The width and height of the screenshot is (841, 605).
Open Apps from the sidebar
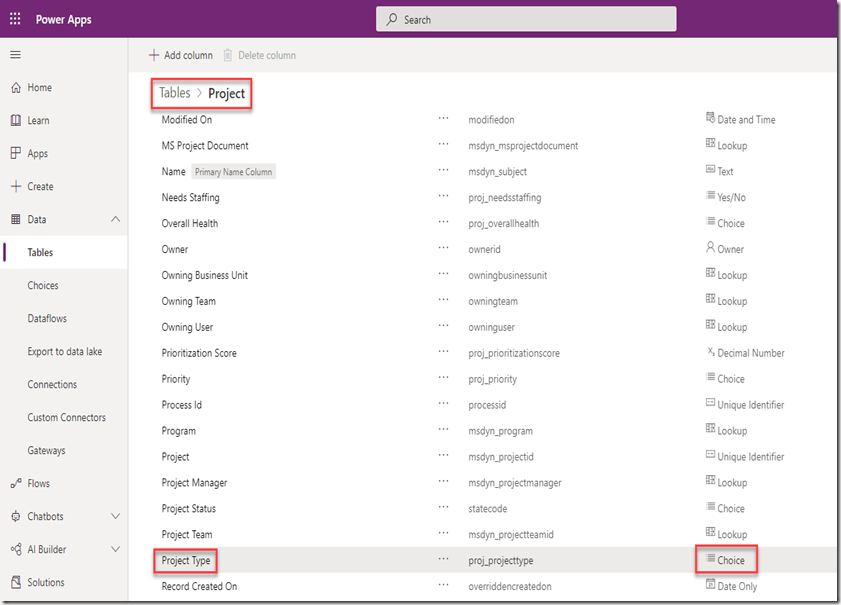[x=37, y=154]
